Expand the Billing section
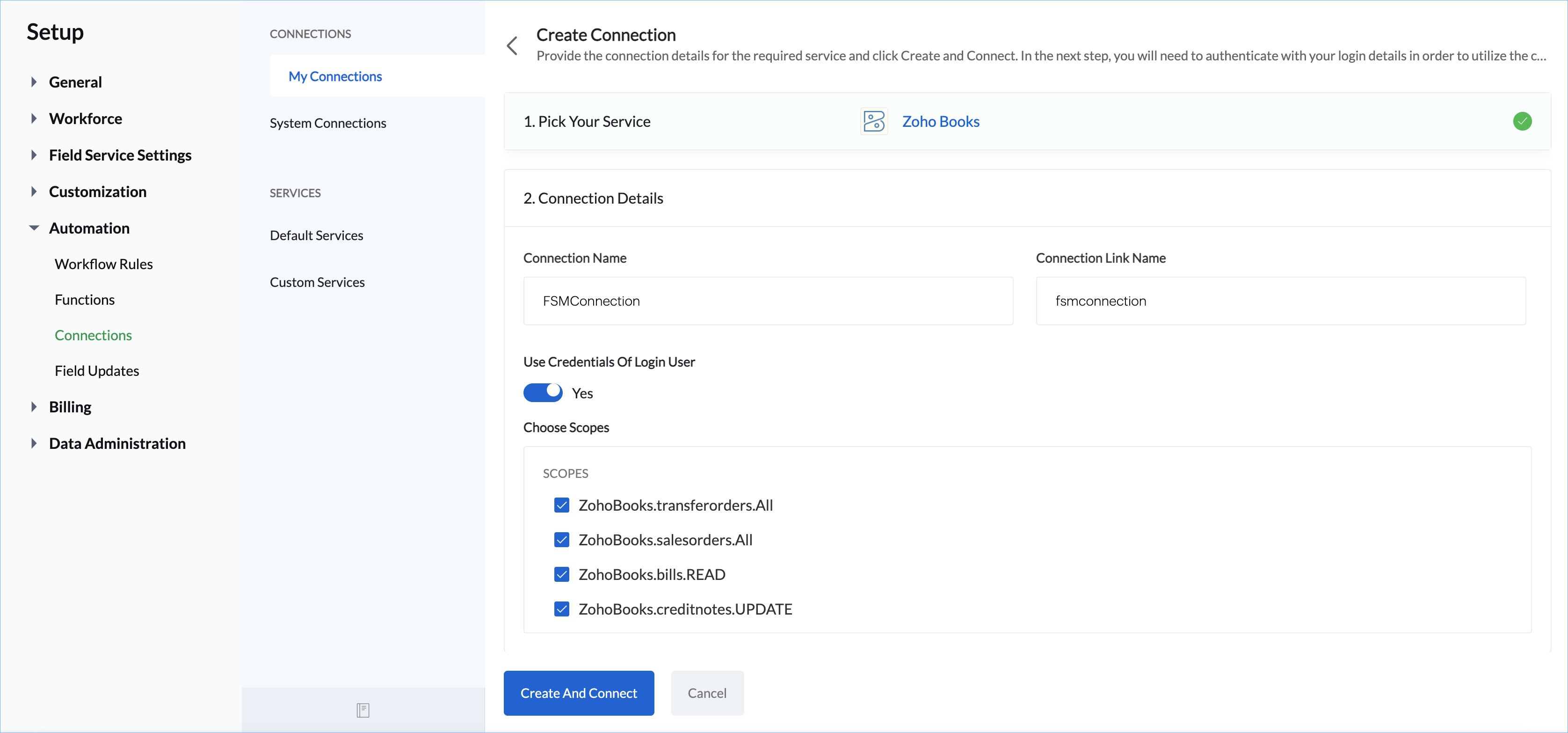The width and height of the screenshot is (1568, 733). pos(34,407)
